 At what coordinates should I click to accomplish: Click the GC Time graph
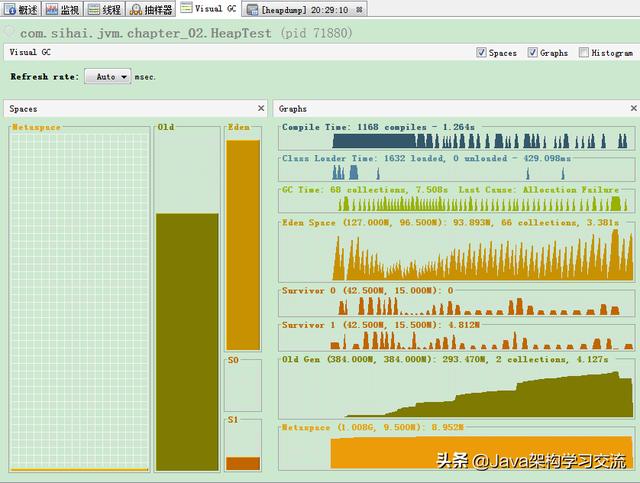click(456, 203)
